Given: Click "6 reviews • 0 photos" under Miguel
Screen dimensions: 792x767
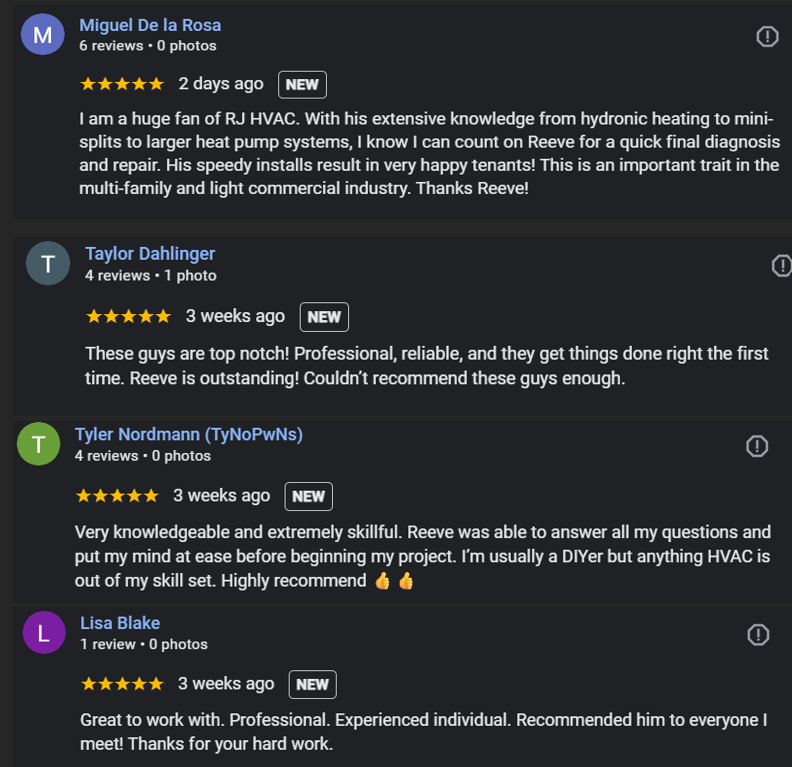Looking at the screenshot, I should 148,46.
